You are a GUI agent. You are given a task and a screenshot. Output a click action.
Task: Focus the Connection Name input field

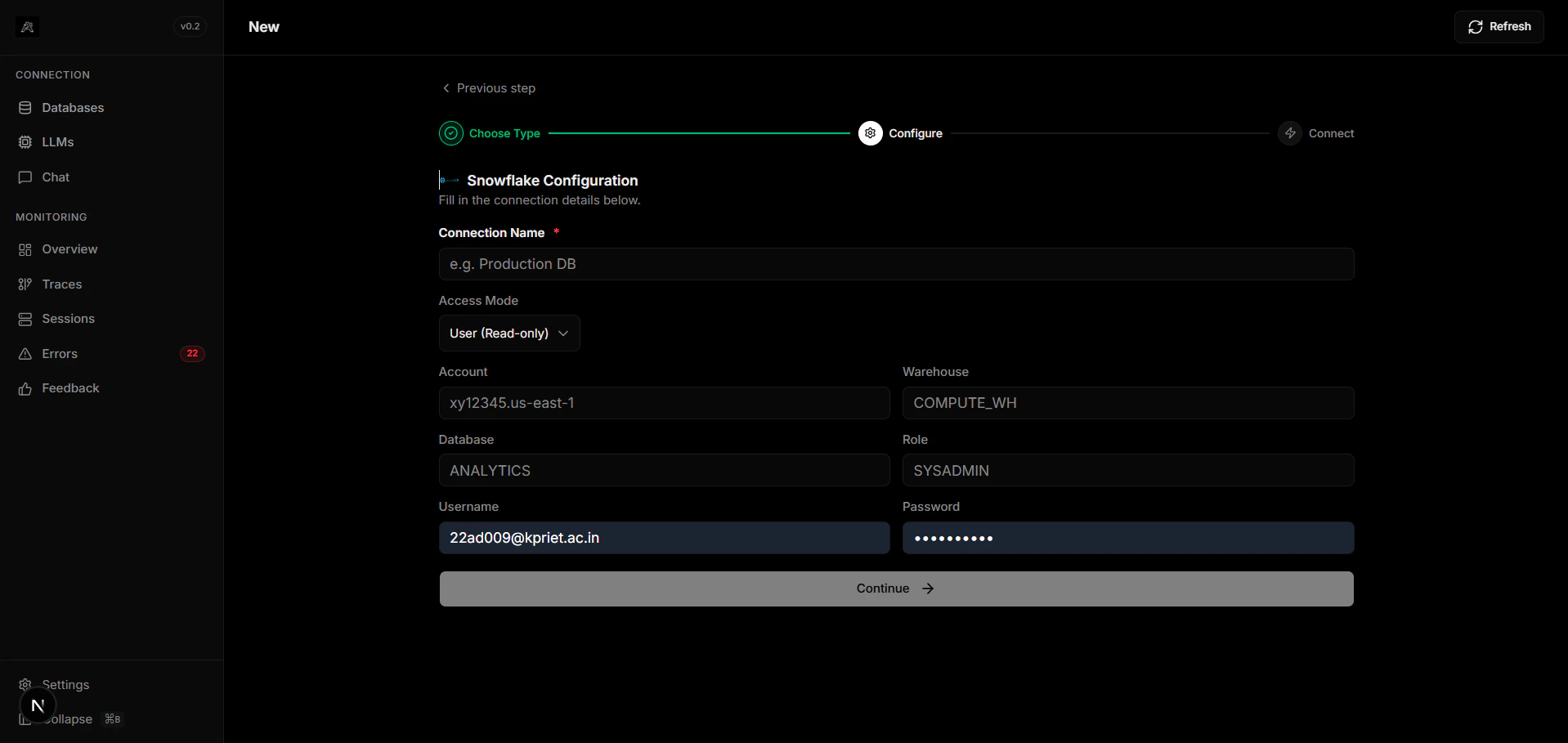(896, 264)
